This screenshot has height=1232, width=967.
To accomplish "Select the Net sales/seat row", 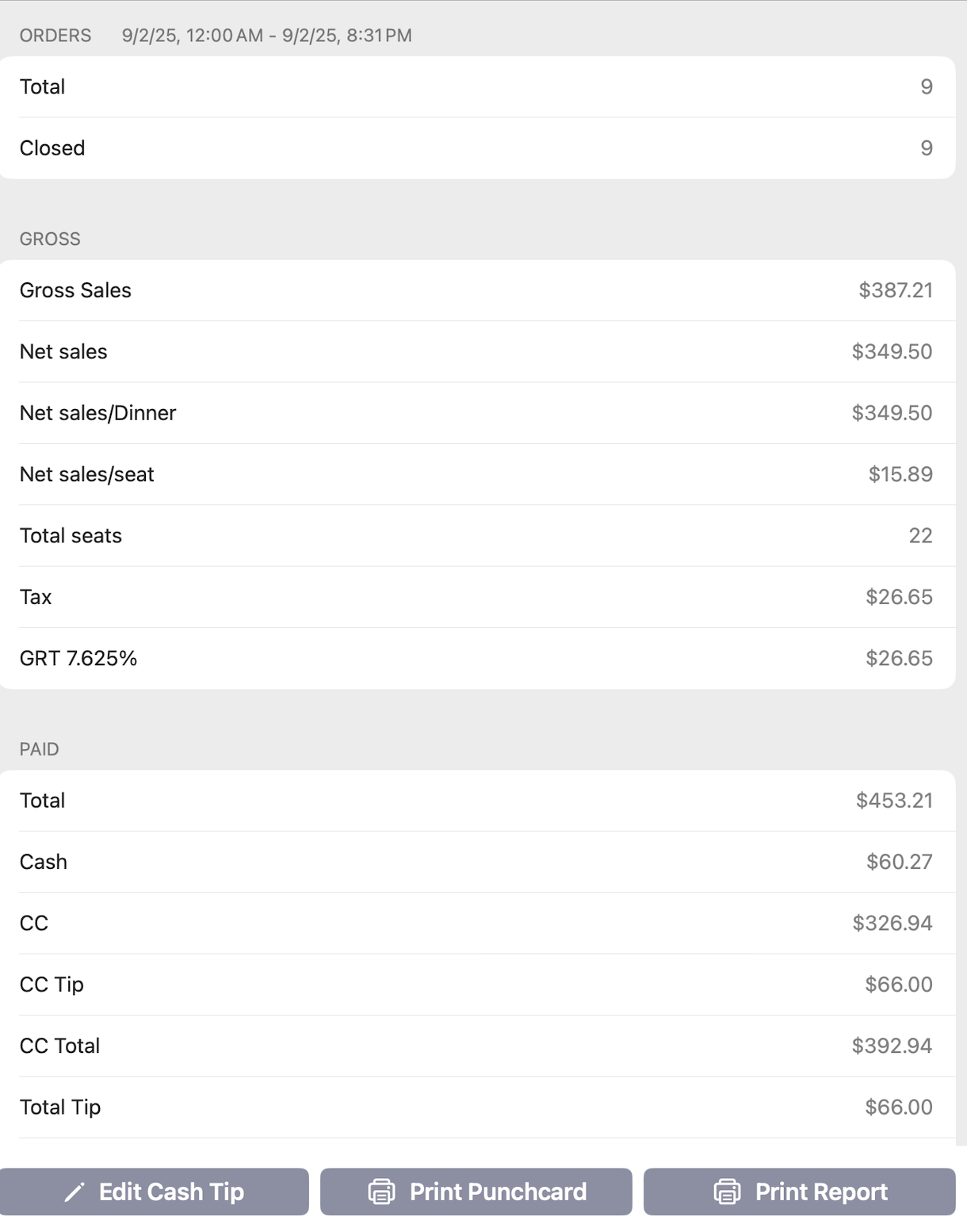I will point(476,474).
